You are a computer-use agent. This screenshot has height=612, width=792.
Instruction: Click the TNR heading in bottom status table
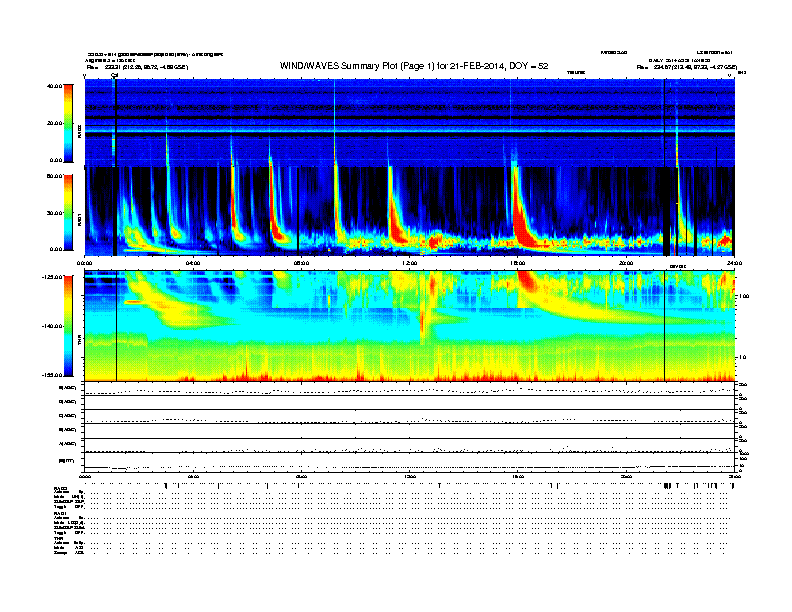pos(58,538)
